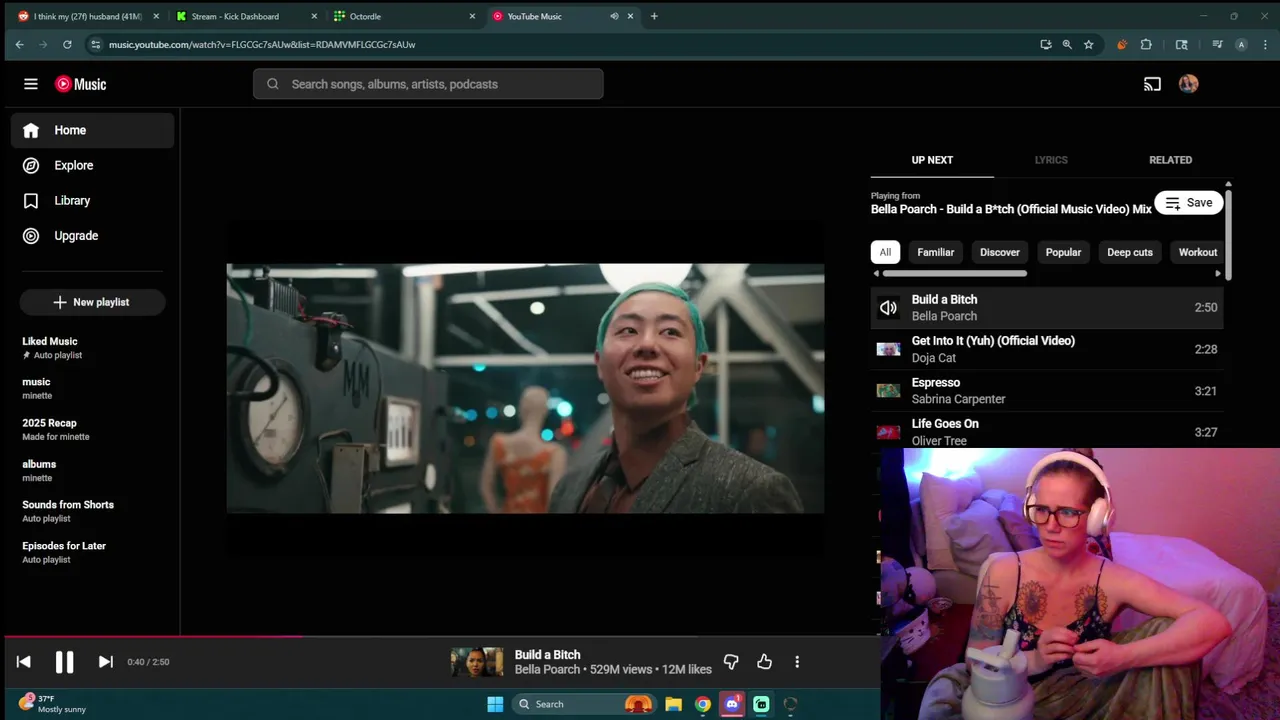
Task: Open the Upgrade sidebar item
Action: pyautogui.click(x=93, y=236)
